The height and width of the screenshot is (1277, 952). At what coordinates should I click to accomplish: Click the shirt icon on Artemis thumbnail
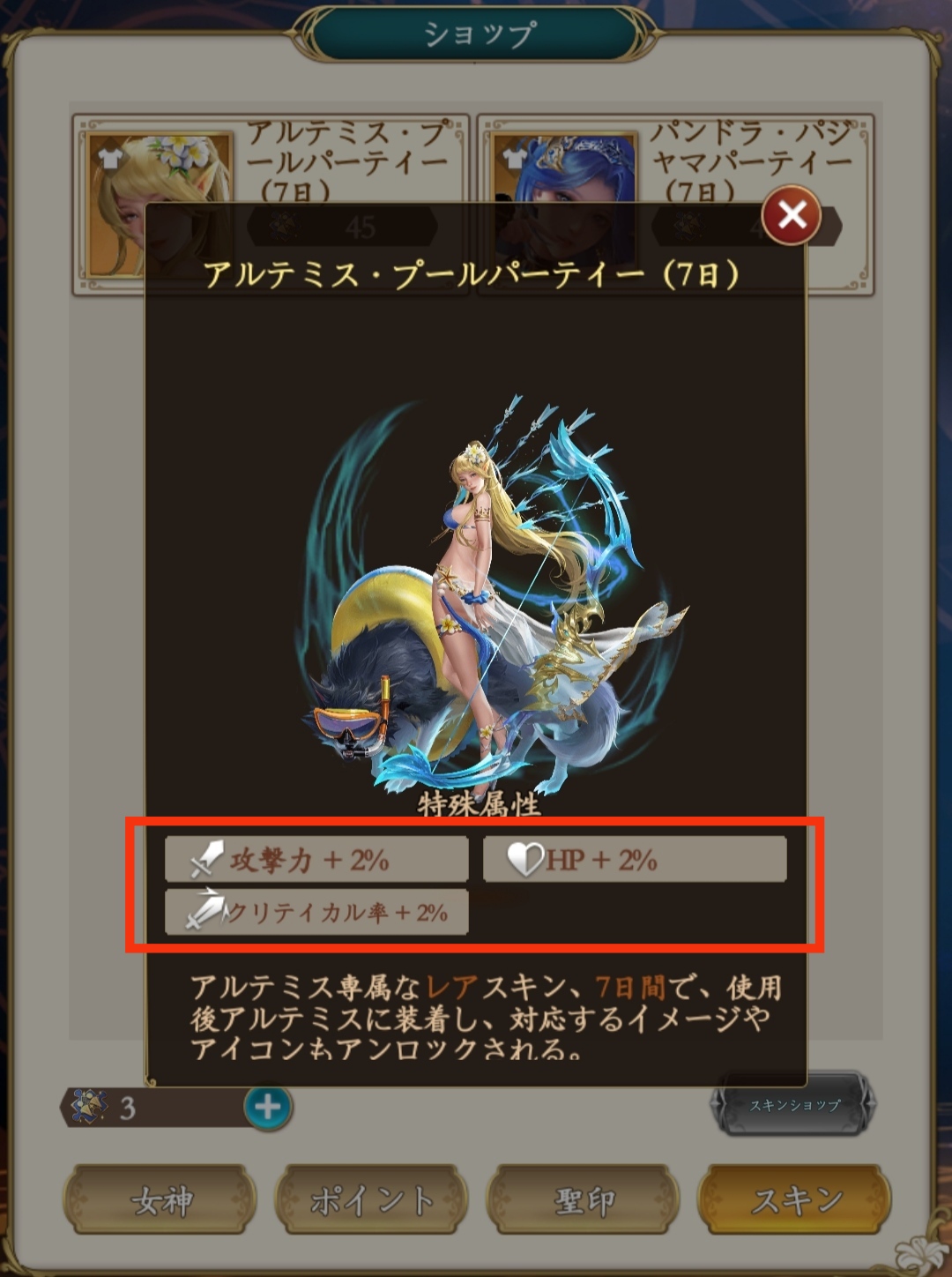109,156
